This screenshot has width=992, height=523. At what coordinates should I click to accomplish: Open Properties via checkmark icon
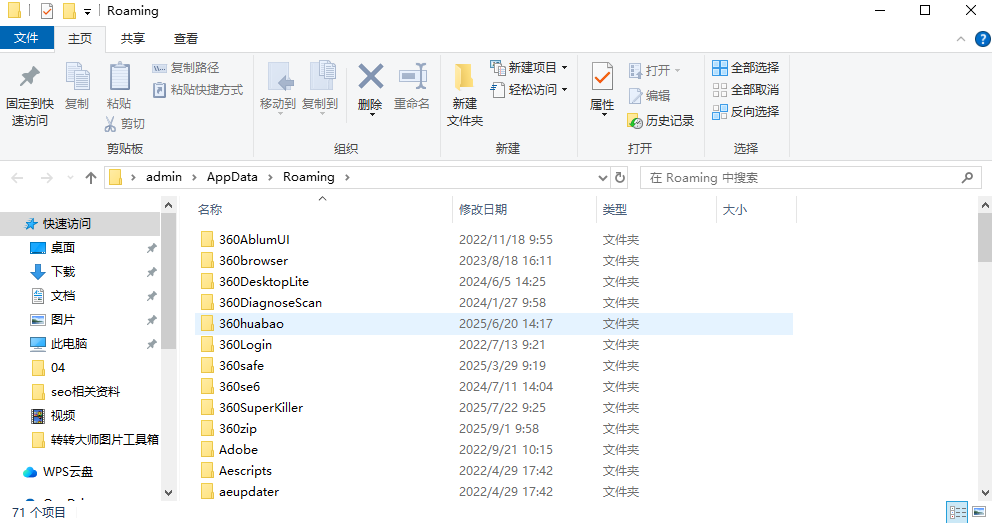point(602,77)
